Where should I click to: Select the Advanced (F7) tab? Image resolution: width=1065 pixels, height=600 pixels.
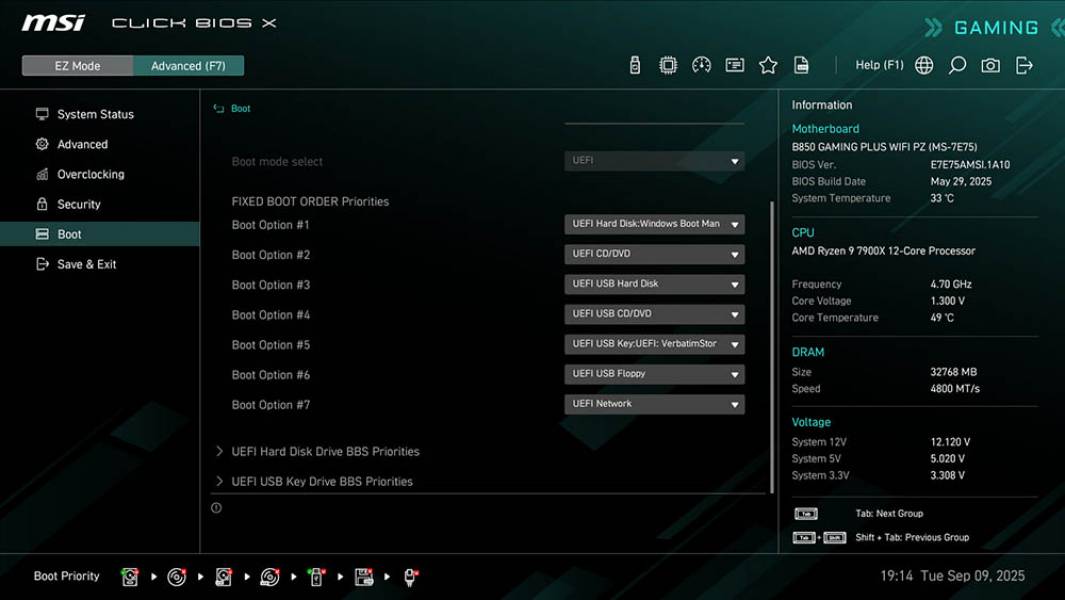[189, 65]
